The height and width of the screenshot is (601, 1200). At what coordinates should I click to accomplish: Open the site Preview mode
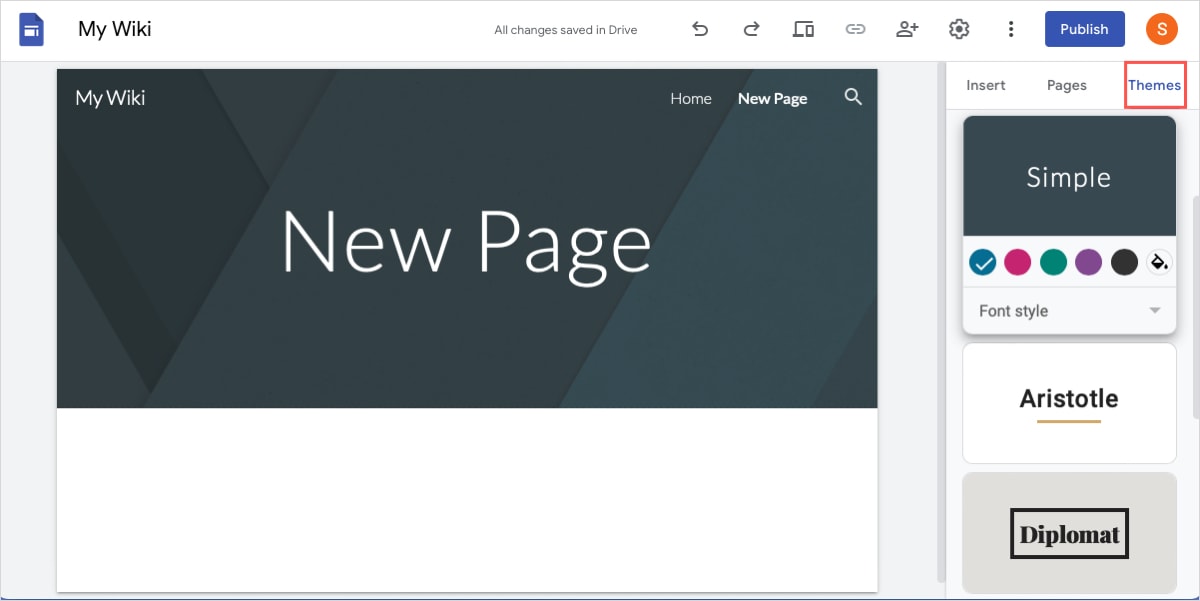tap(803, 29)
